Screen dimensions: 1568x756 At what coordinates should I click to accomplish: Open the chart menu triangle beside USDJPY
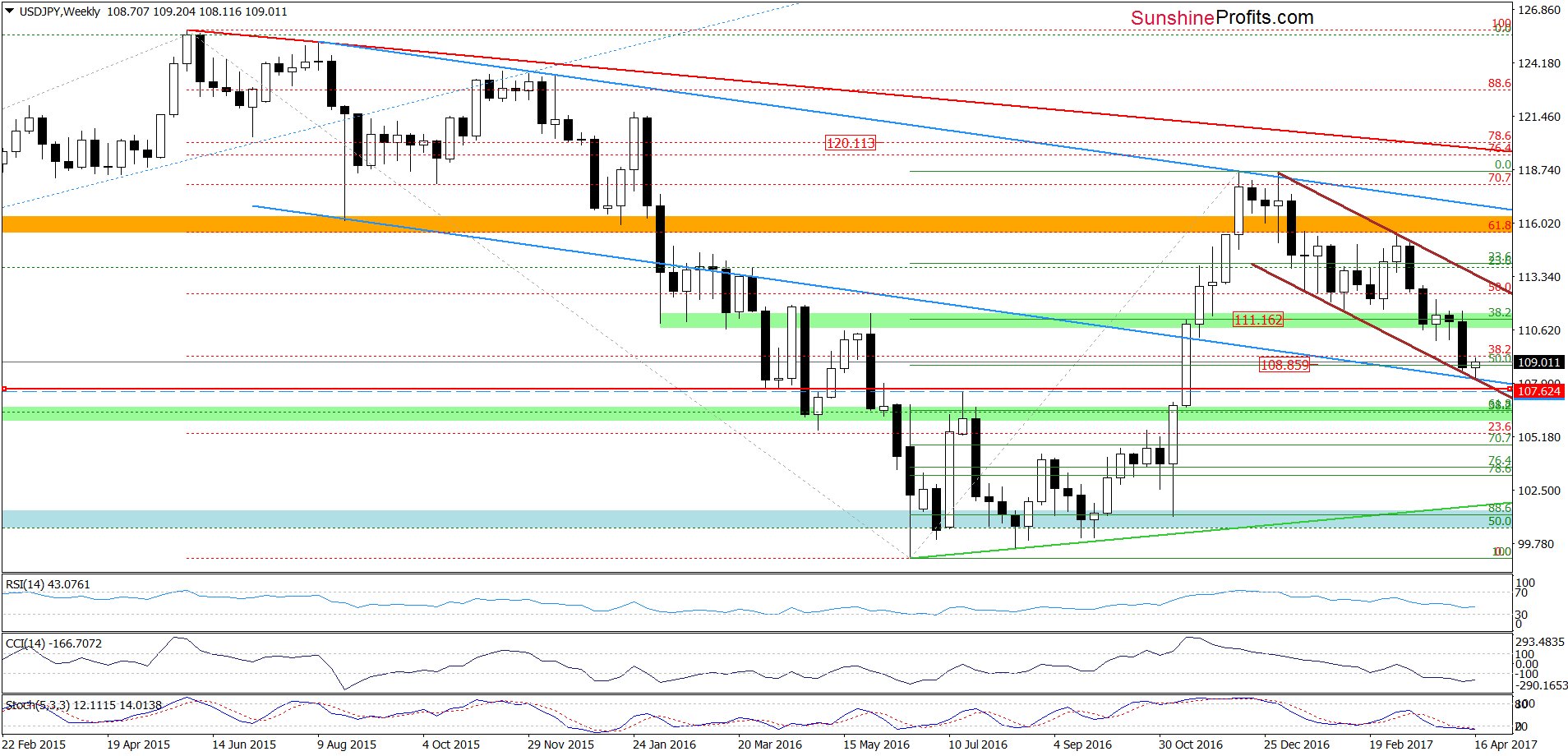[x=10, y=12]
